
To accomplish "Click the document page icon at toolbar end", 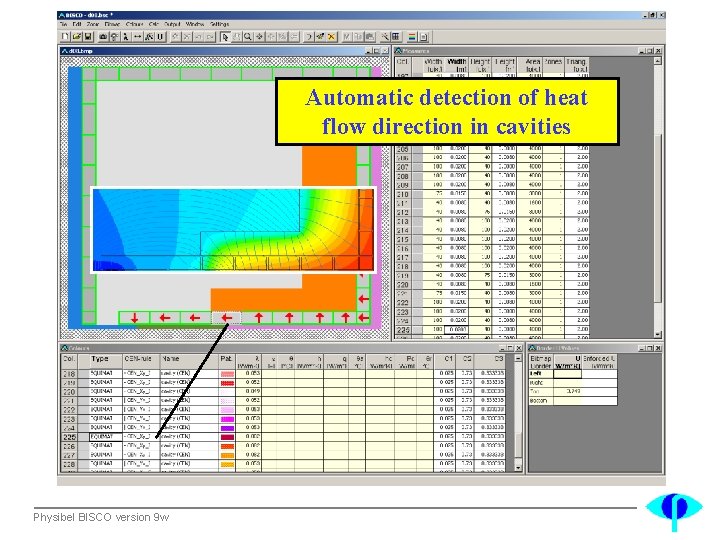I will pos(423,37).
